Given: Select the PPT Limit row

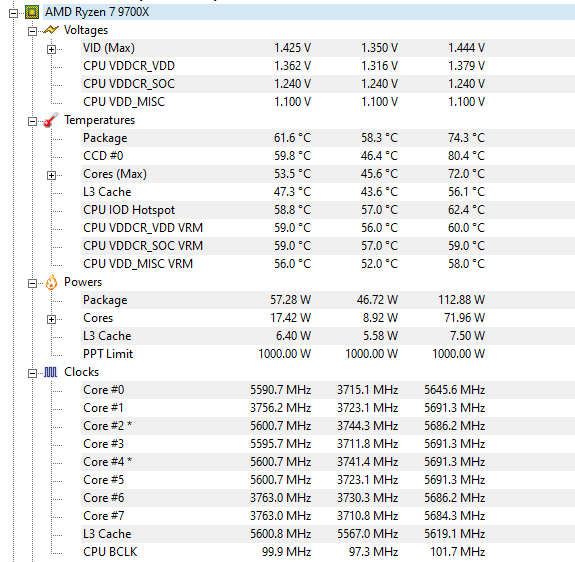Looking at the screenshot, I should 328,354.
